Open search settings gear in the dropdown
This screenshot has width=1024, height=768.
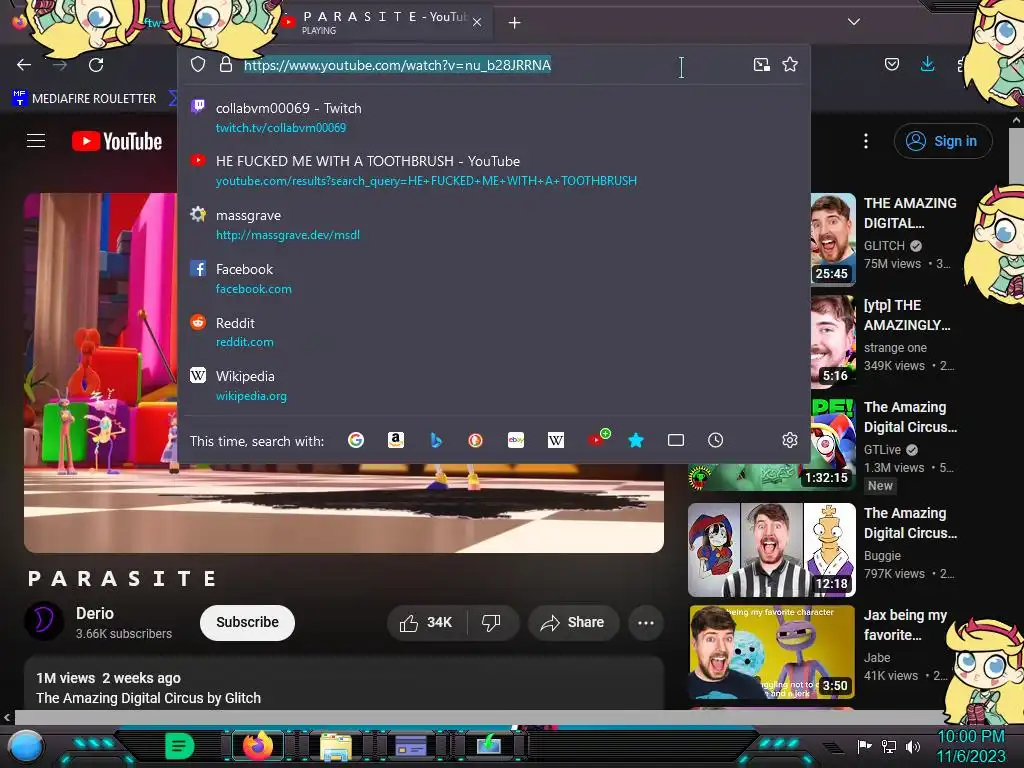click(790, 440)
